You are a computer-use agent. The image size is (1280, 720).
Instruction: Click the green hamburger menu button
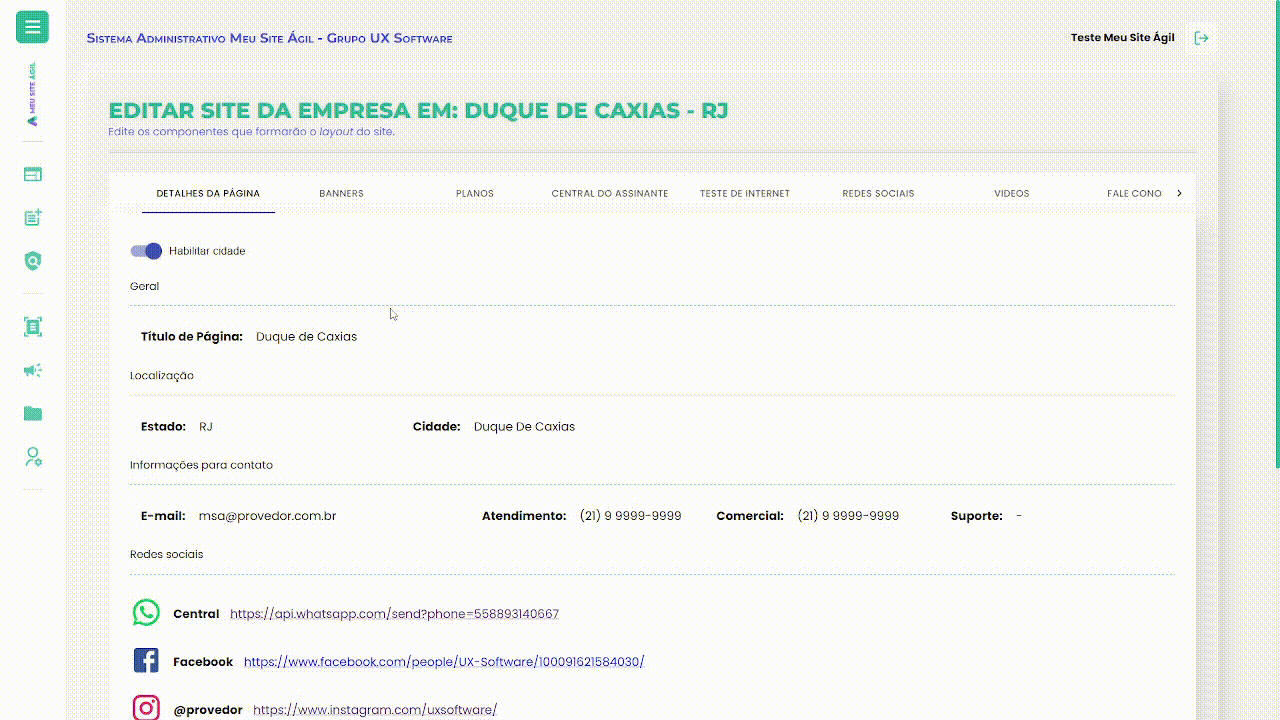coord(32,27)
